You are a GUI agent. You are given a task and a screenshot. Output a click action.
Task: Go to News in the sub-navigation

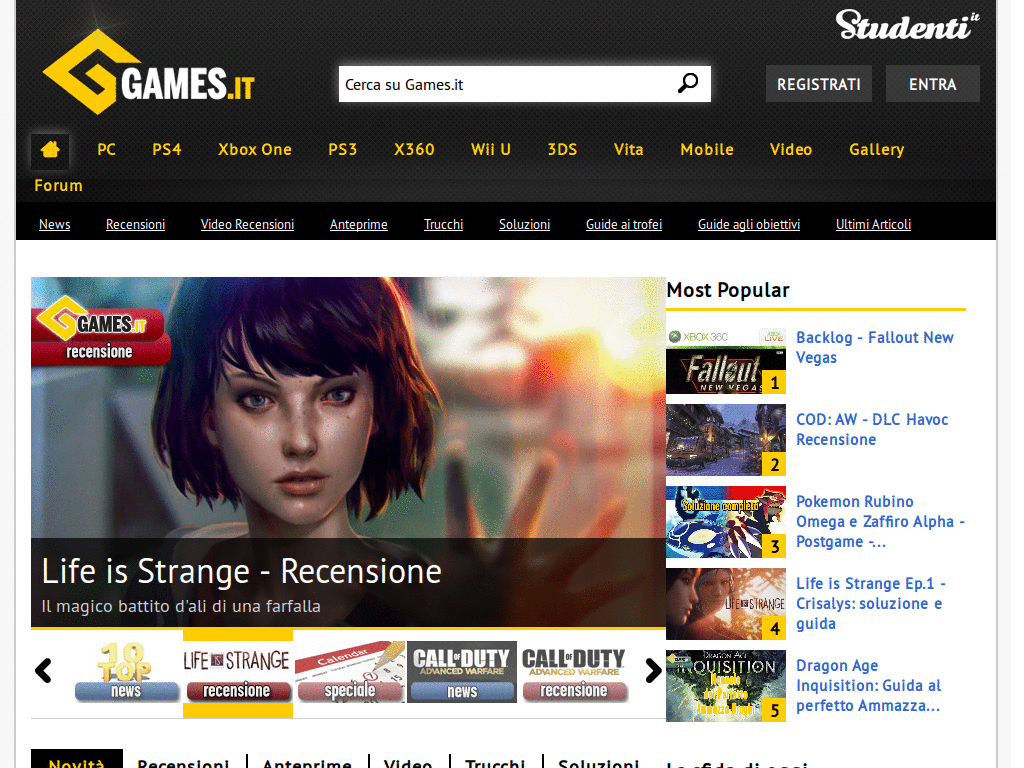click(x=55, y=224)
